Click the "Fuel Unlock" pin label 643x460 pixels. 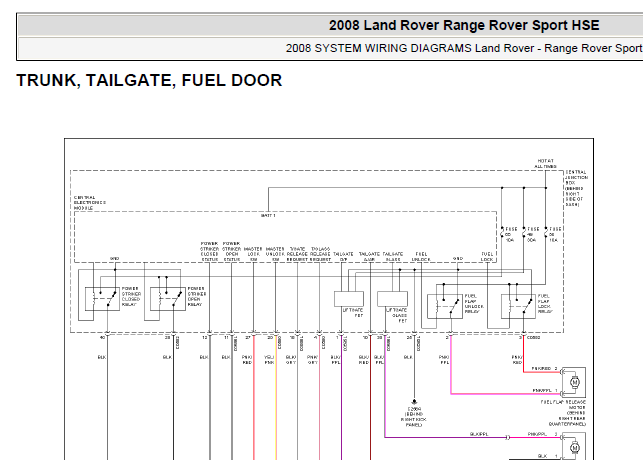421,257
